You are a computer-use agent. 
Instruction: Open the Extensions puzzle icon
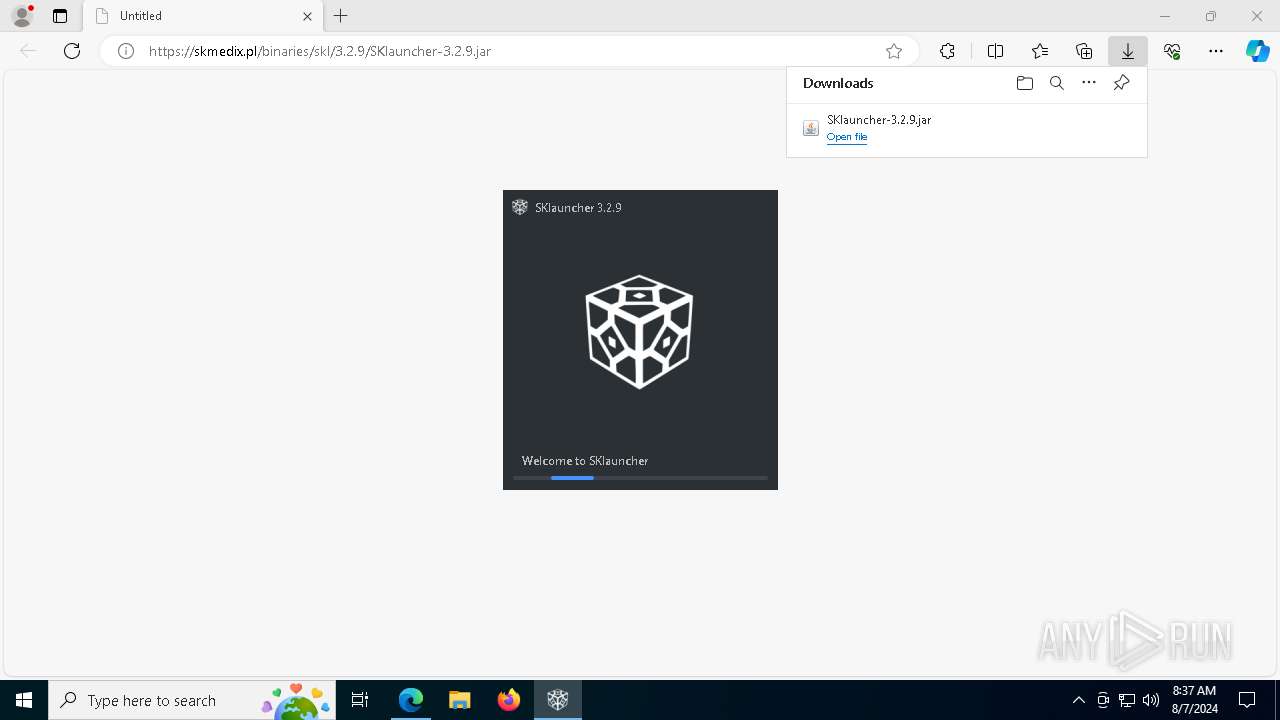click(x=947, y=51)
